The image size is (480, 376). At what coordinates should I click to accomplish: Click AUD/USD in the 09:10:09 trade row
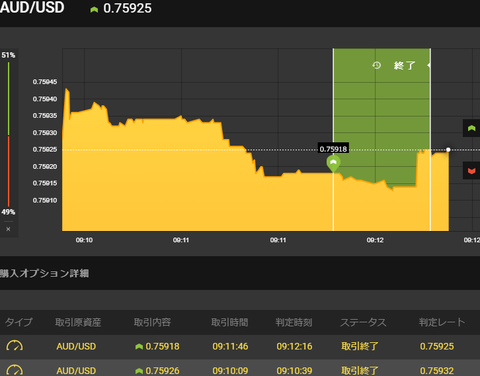pos(76,371)
